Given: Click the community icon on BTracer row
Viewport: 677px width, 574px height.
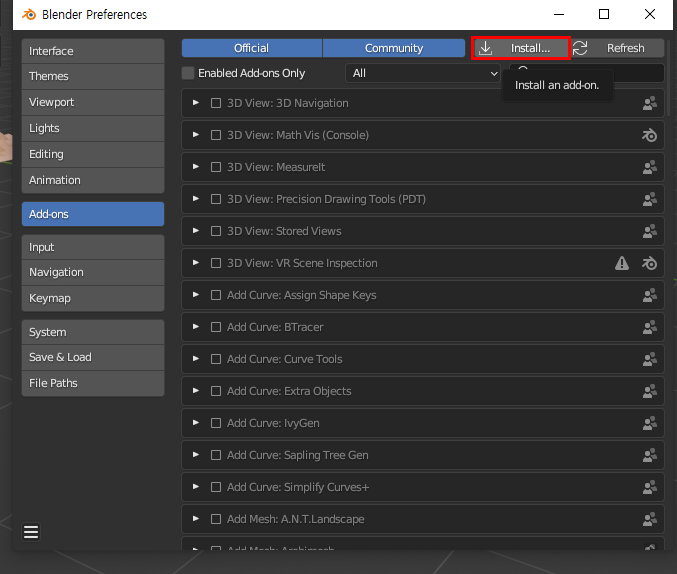Looking at the screenshot, I should (x=649, y=327).
